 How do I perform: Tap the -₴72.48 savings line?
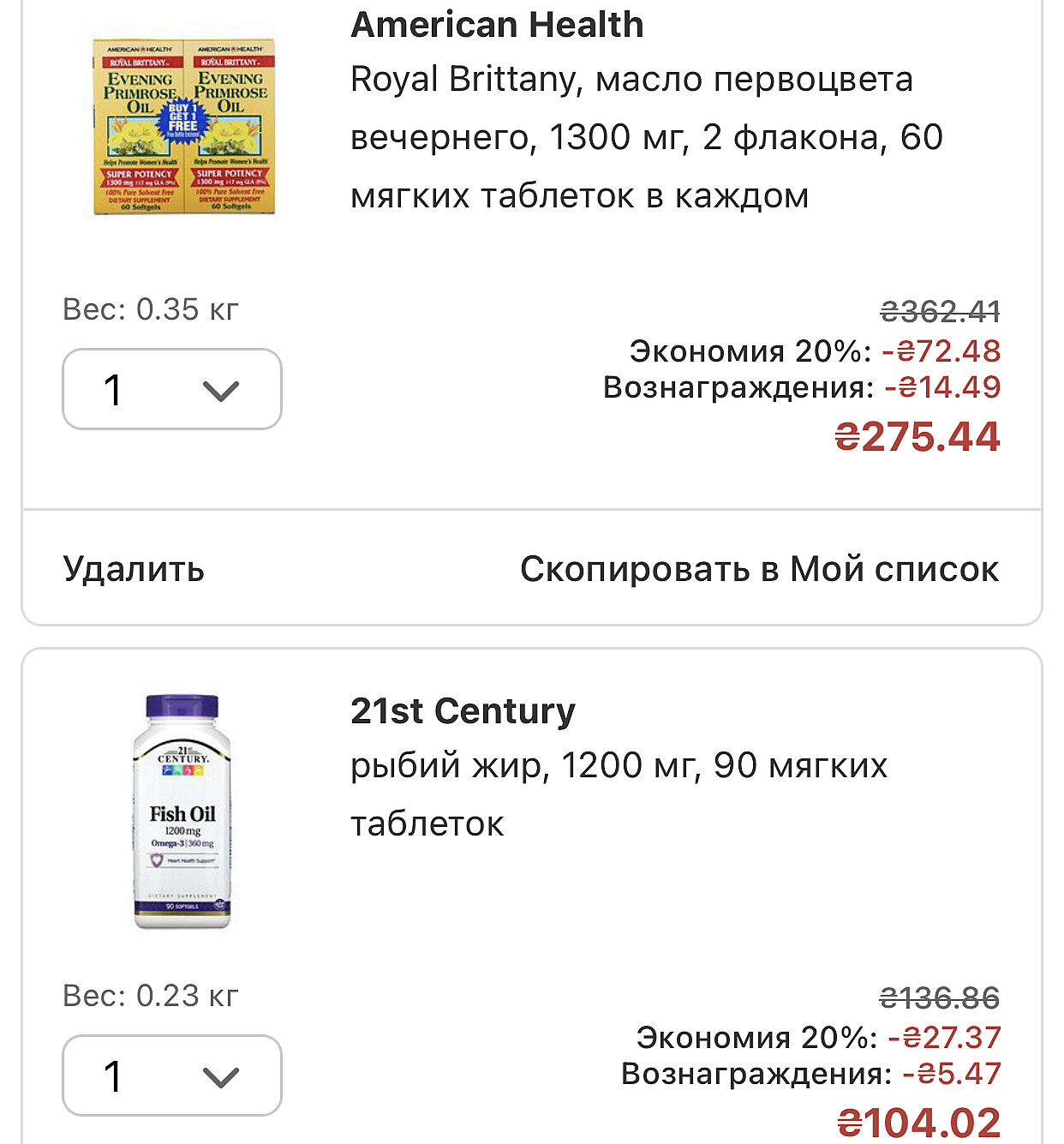pyautogui.click(x=815, y=350)
